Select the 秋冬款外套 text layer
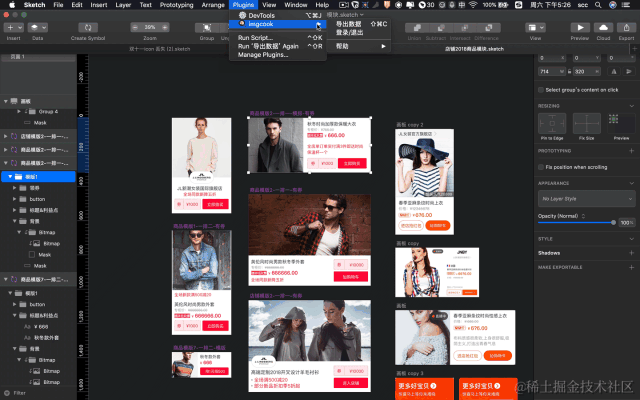The width and height of the screenshot is (640, 400). pyautogui.click(x=47, y=338)
